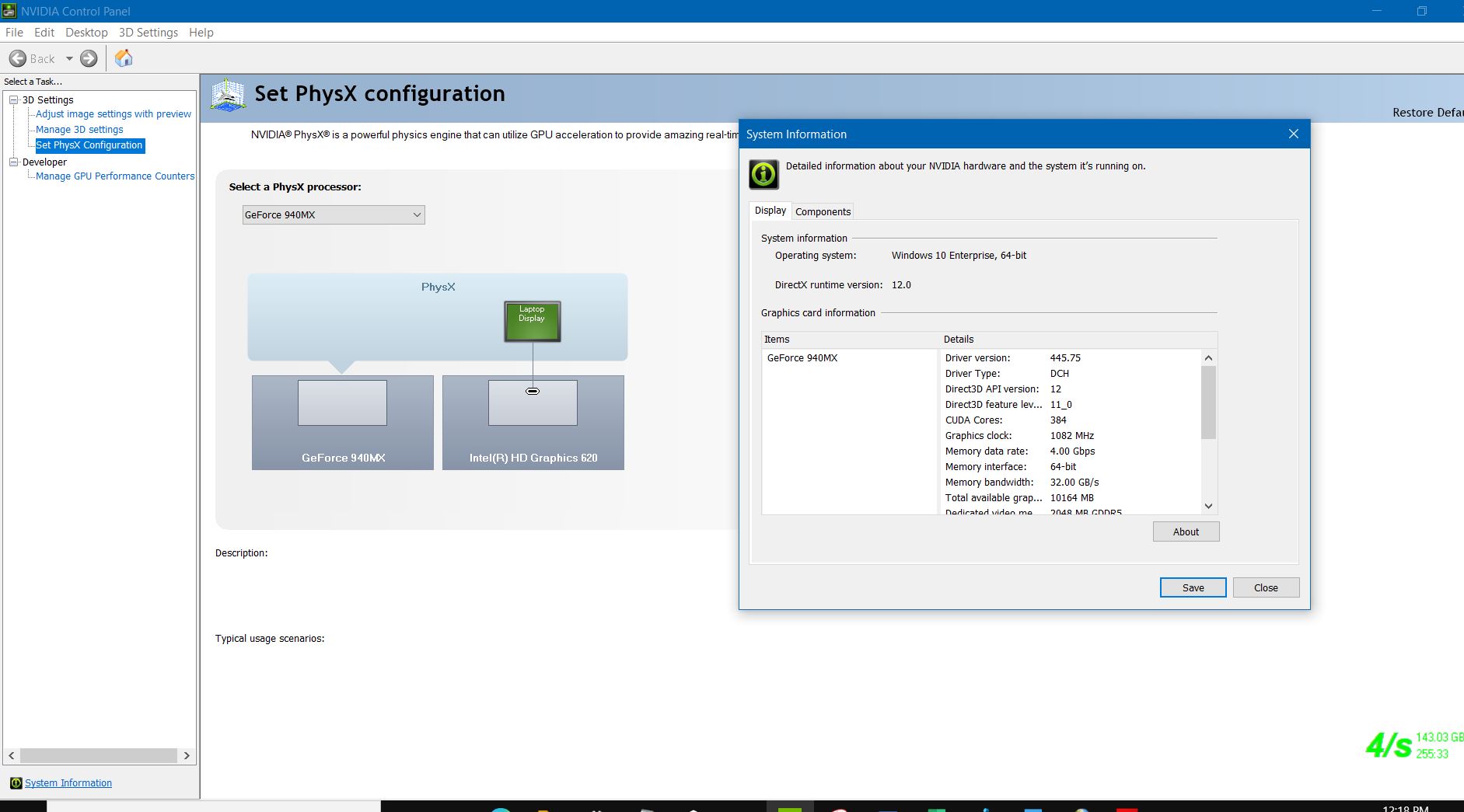Viewport: 1464px width, 812px height.
Task: Click the Driver Type value DCH
Action: 1060,374
